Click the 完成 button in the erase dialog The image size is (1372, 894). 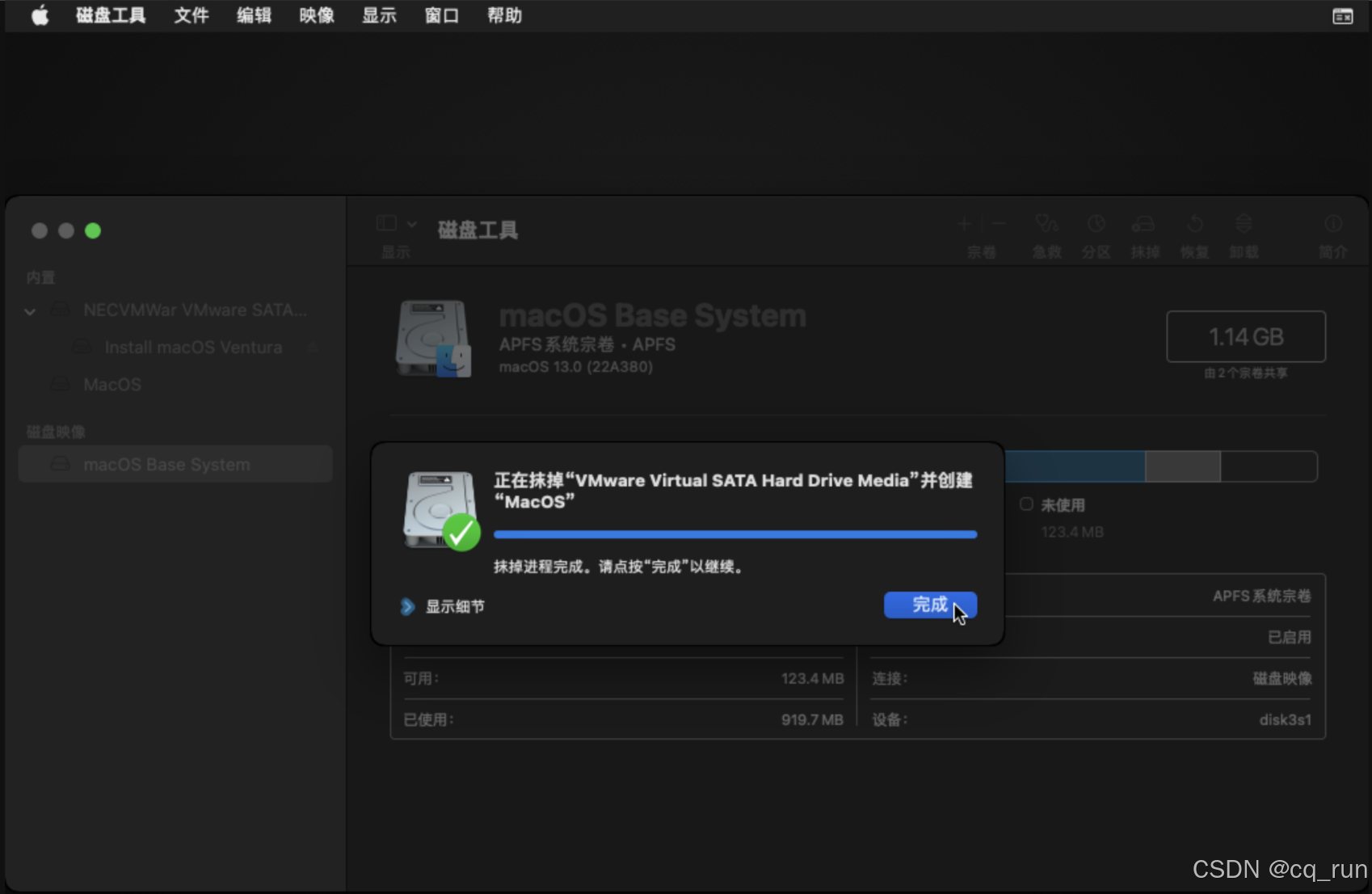pyautogui.click(x=930, y=605)
